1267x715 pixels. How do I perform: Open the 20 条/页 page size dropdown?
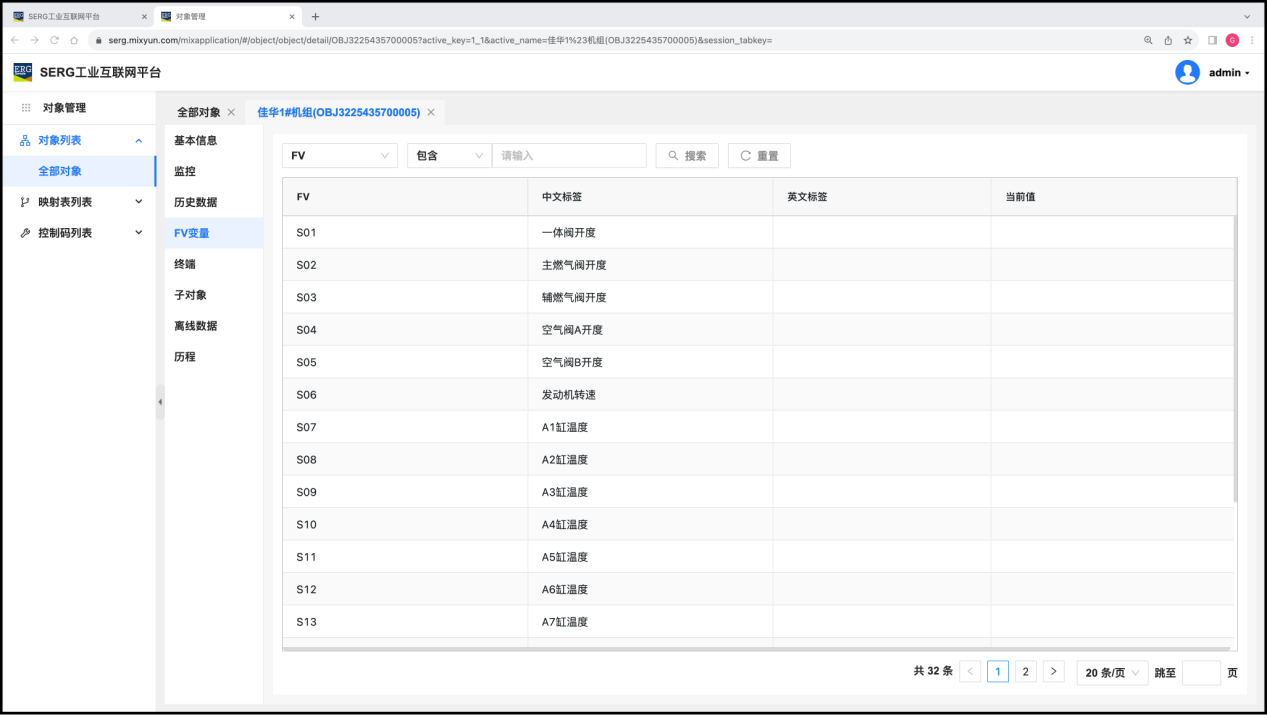1112,673
